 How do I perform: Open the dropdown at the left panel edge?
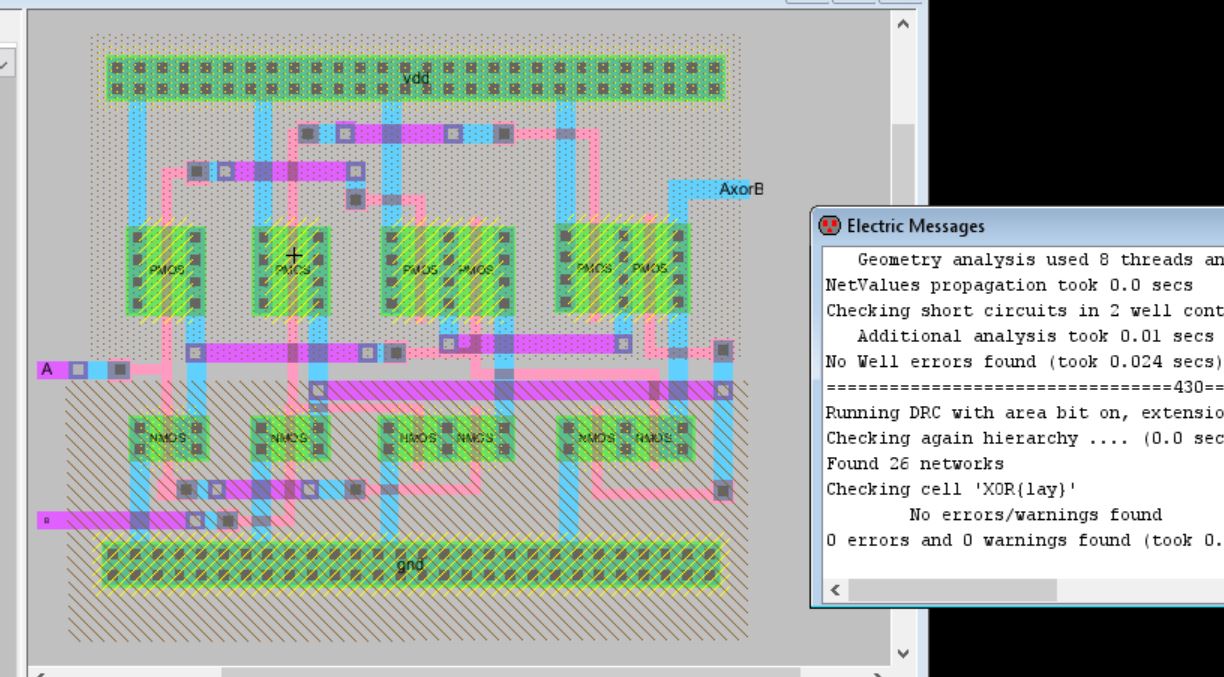pos(5,64)
